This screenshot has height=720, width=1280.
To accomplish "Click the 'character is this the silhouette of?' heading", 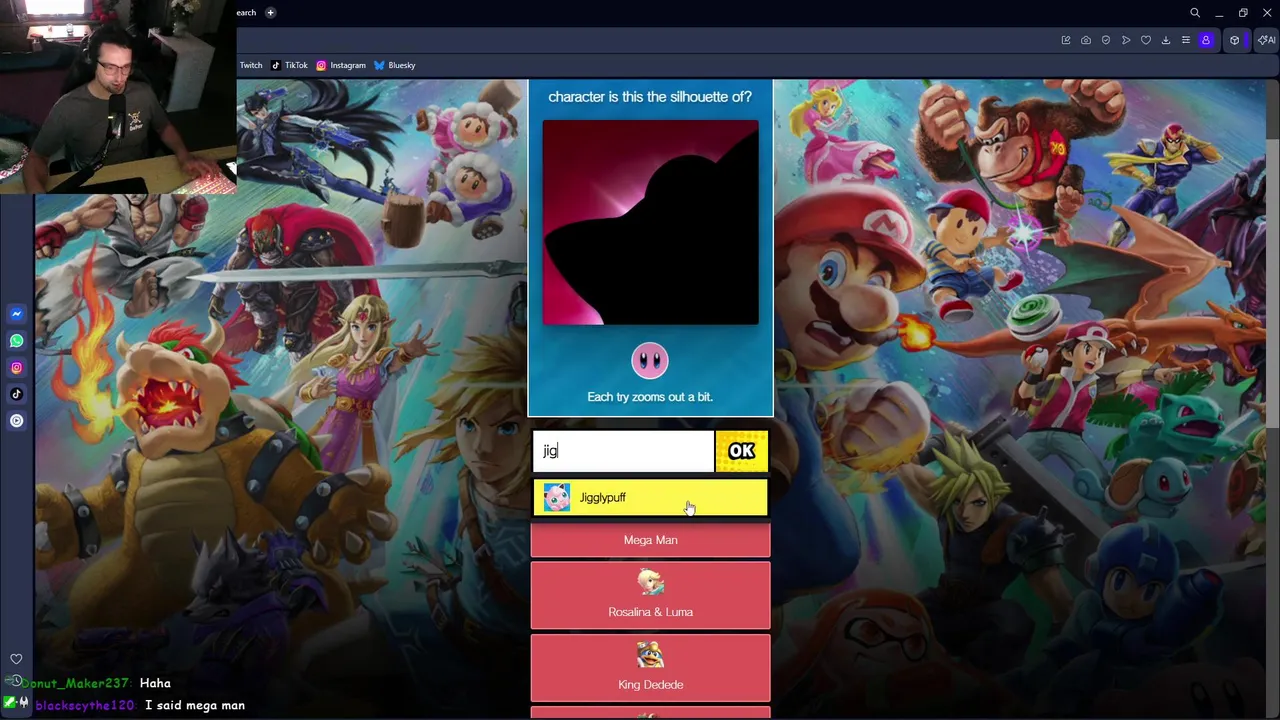I will [650, 97].
